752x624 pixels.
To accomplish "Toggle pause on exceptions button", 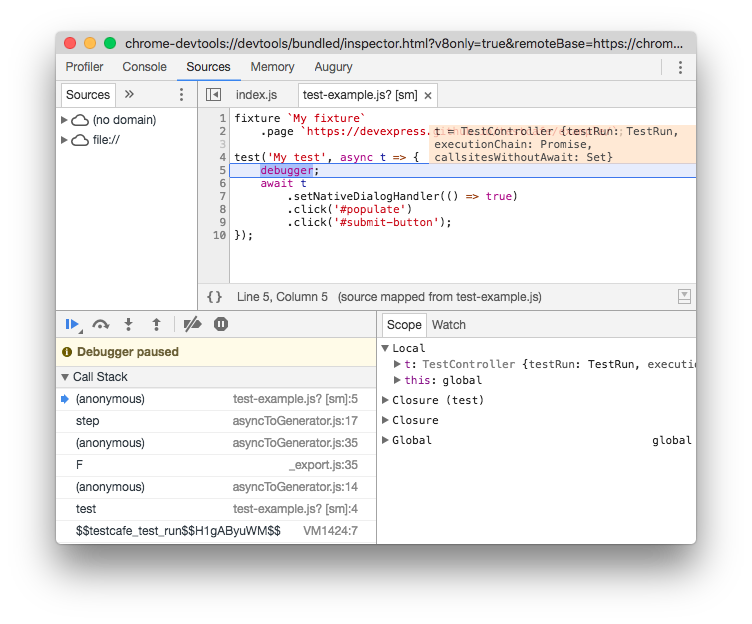I will (221, 324).
